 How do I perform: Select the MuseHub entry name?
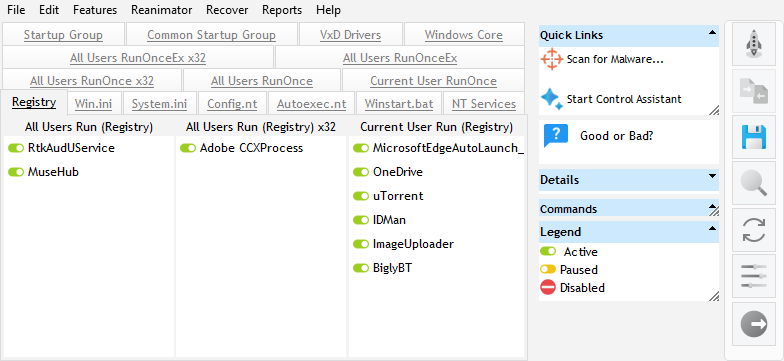pyautogui.click(x=53, y=172)
